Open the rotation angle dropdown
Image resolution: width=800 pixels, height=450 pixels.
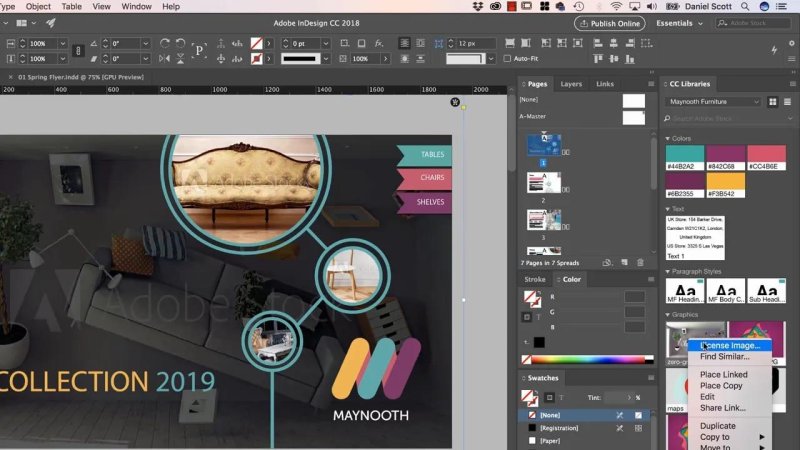pos(145,43)
